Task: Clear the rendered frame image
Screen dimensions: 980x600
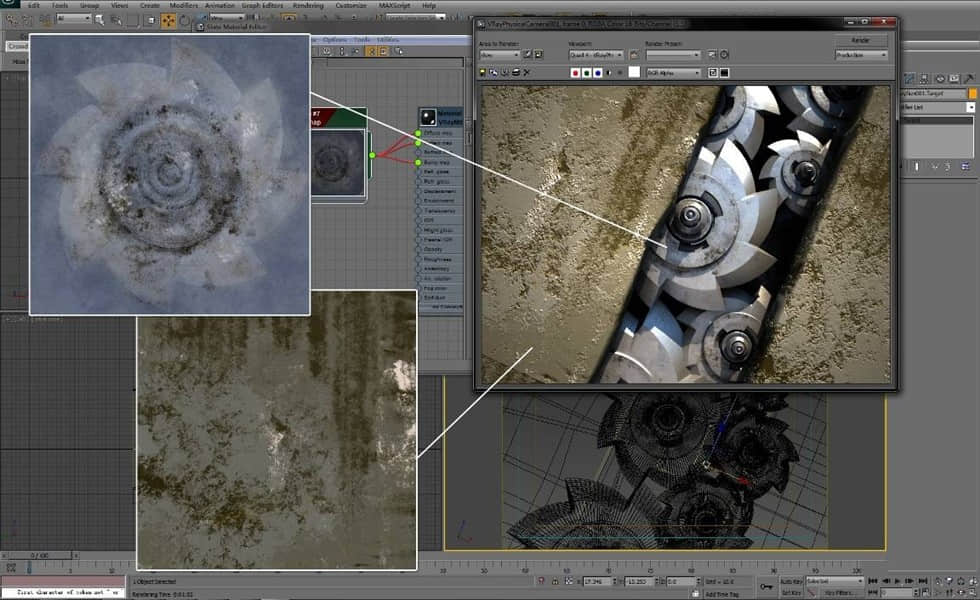Action: tap(526, 73)
